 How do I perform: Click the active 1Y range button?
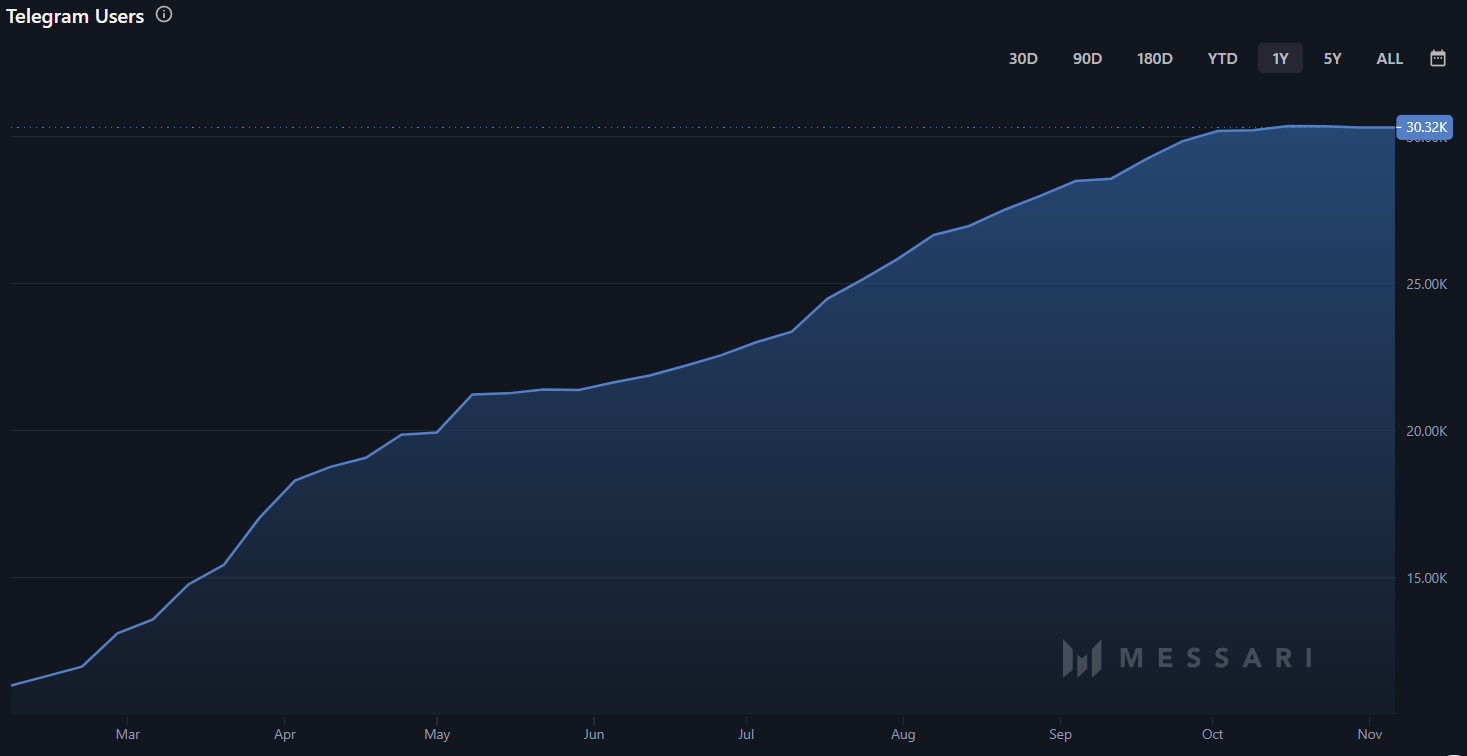tap(1280, 59)
